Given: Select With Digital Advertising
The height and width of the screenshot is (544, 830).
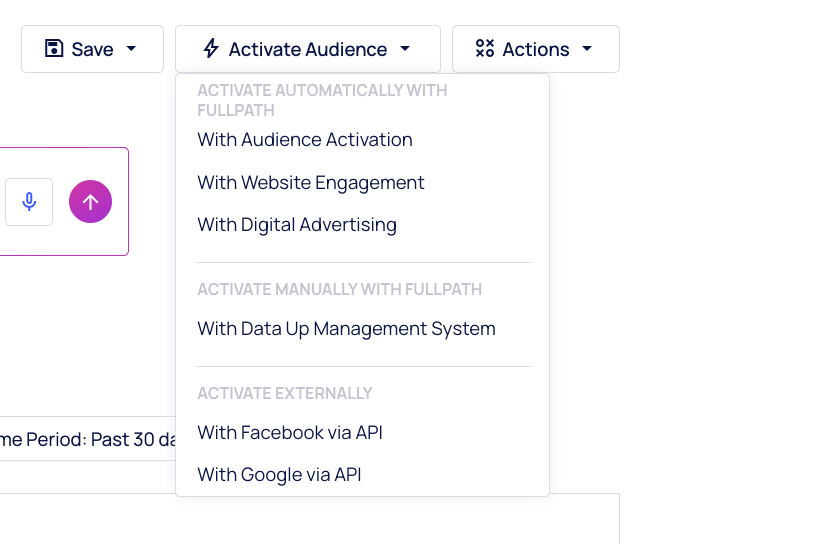Looking at the screenshot, I should [297, 225].
